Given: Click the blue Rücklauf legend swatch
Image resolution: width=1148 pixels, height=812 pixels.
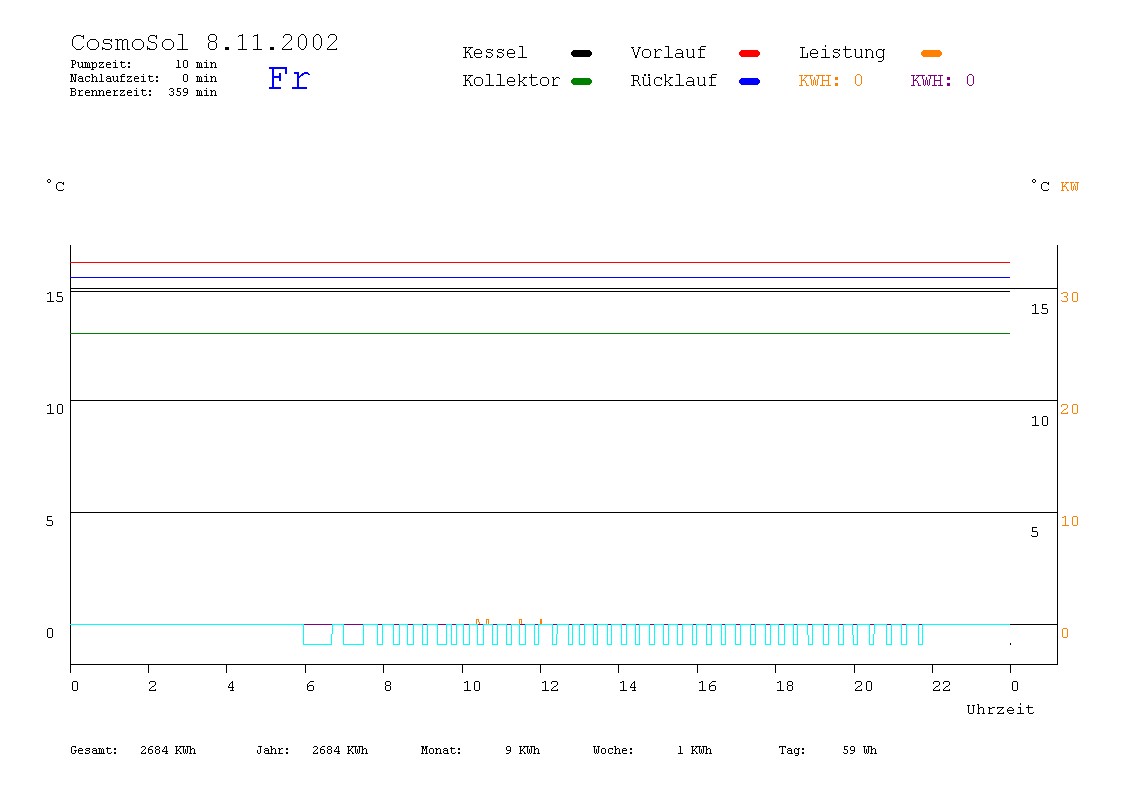Looking at the screenshot, I should [x=750, y=81].
